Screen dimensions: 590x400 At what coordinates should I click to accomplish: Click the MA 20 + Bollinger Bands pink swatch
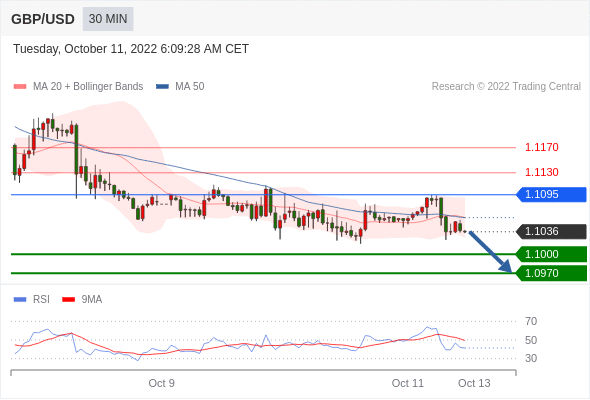pos(20,87)
